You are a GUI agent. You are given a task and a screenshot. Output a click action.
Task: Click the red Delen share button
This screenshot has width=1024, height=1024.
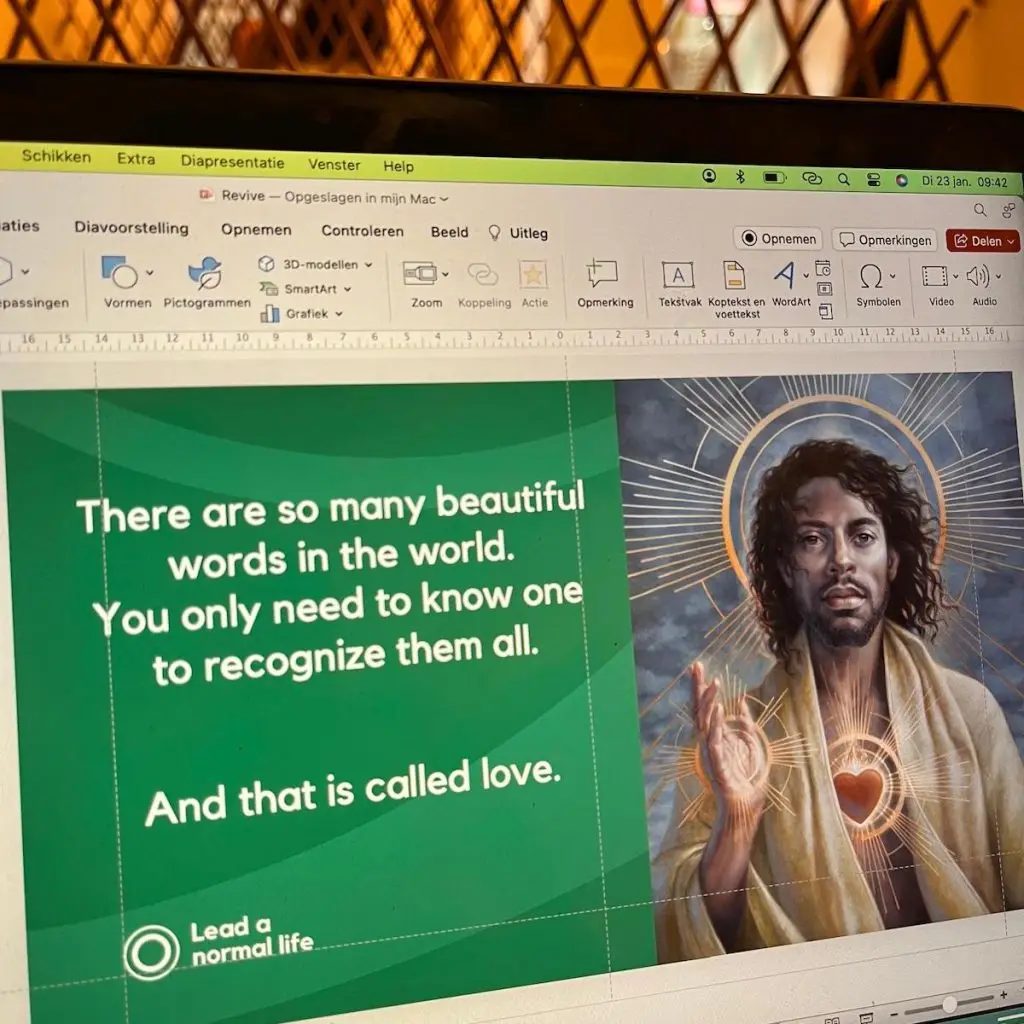pos(981,241)
